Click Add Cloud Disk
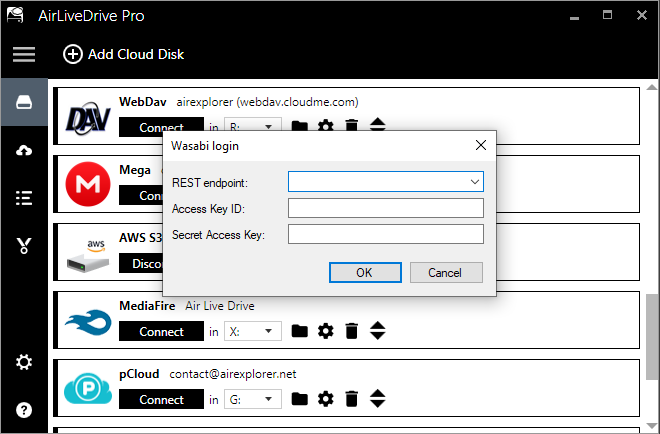This screenshot has height=434, width=660. coord(123,54)
